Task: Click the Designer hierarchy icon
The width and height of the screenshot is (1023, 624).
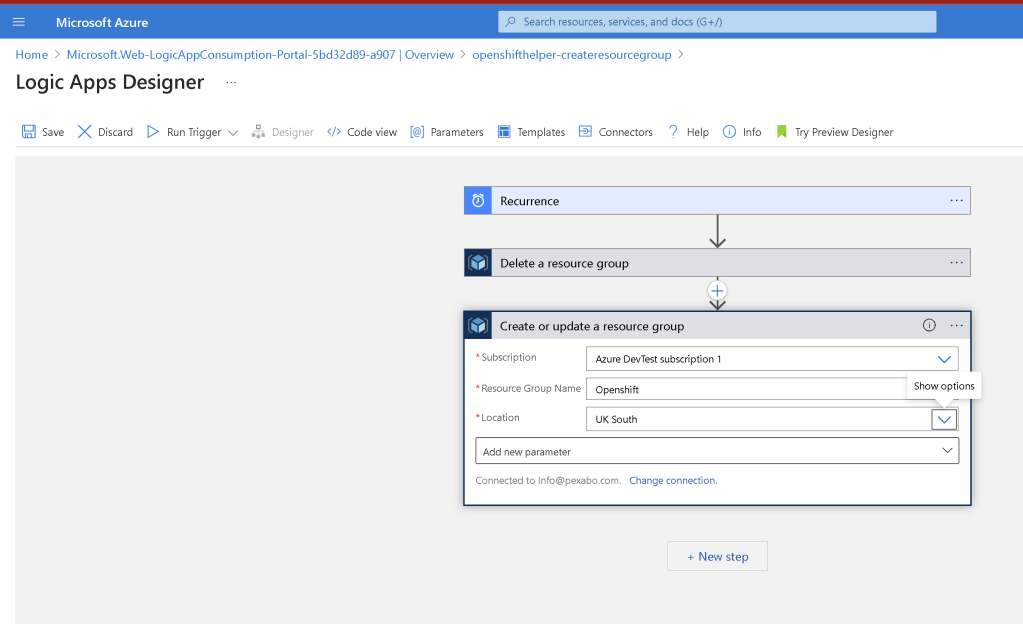Action: [x=258, y=132]
